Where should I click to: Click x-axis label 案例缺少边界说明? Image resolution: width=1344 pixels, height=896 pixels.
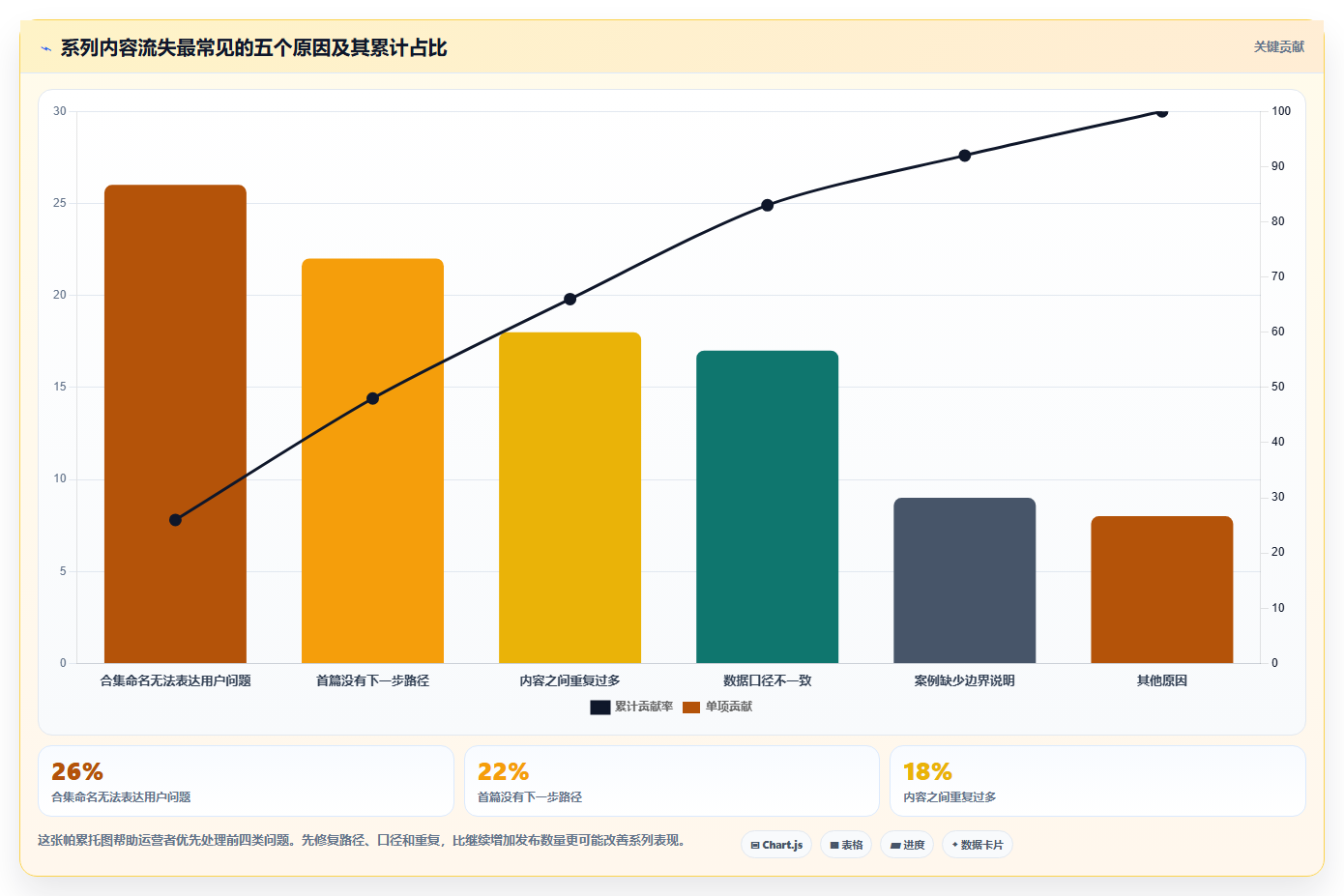click(x=964, y=680)
